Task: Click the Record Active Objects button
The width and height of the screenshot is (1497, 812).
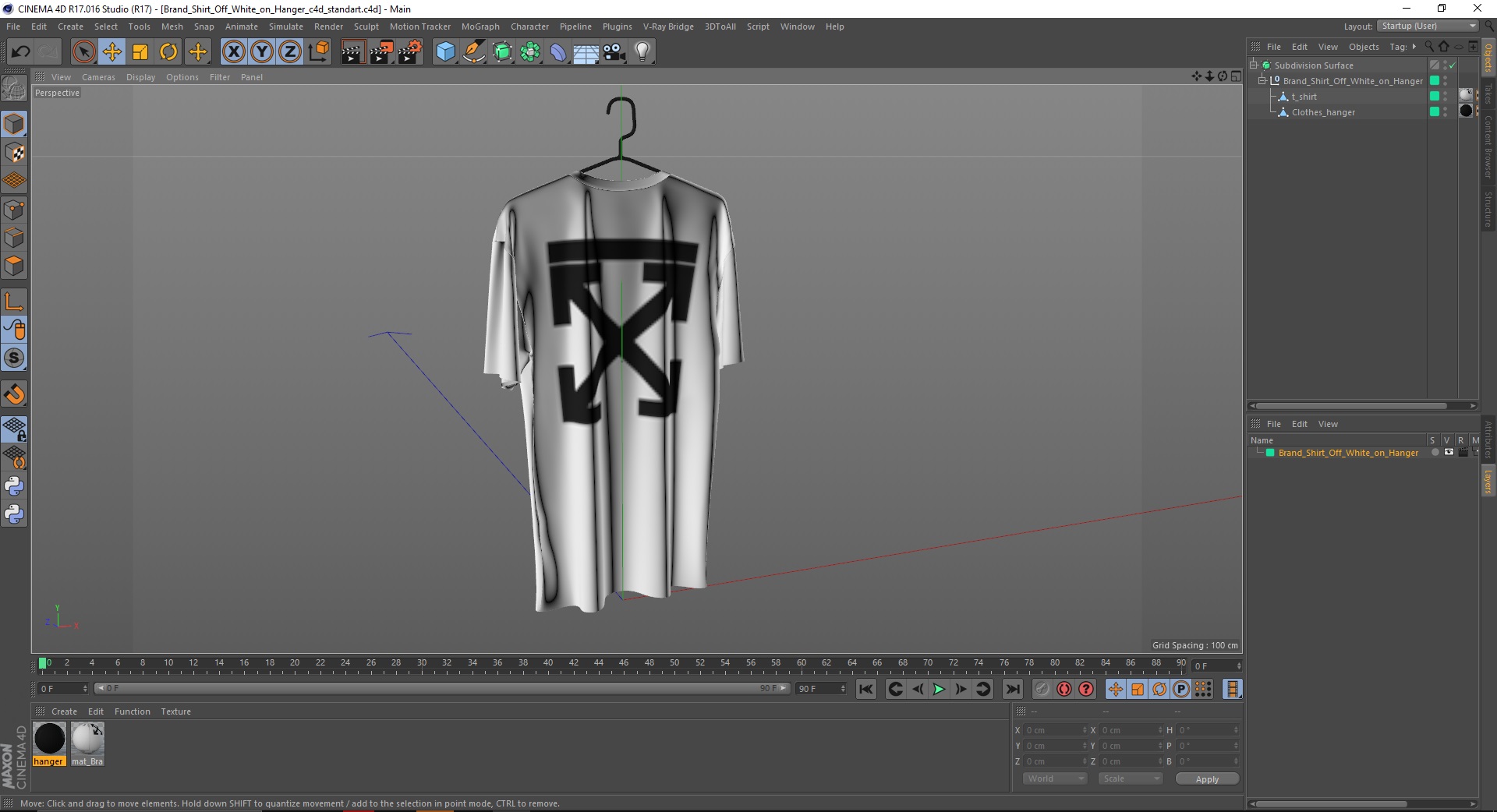Action: click(1042, 689)
